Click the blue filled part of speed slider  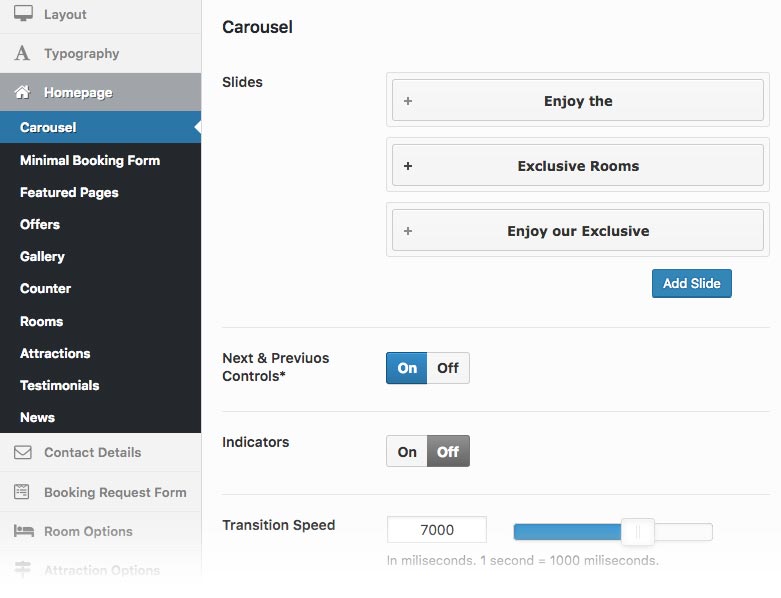[567, 532]
